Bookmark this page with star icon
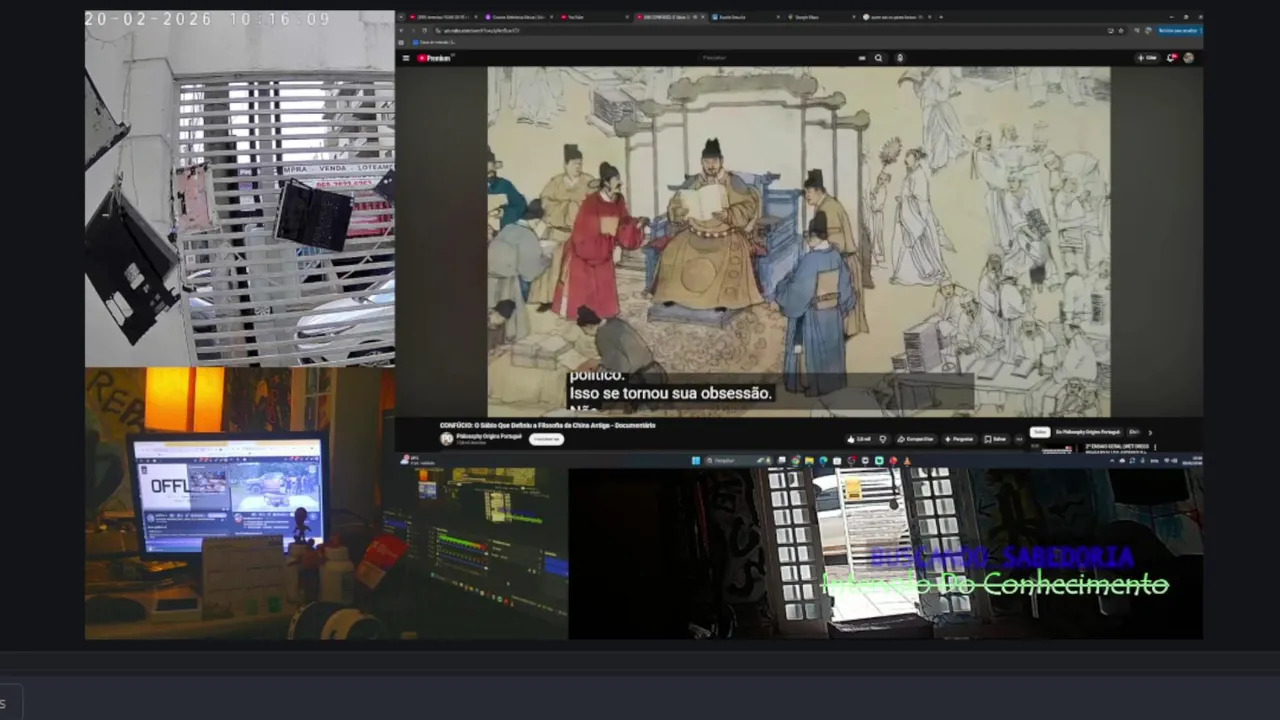 1121,30
